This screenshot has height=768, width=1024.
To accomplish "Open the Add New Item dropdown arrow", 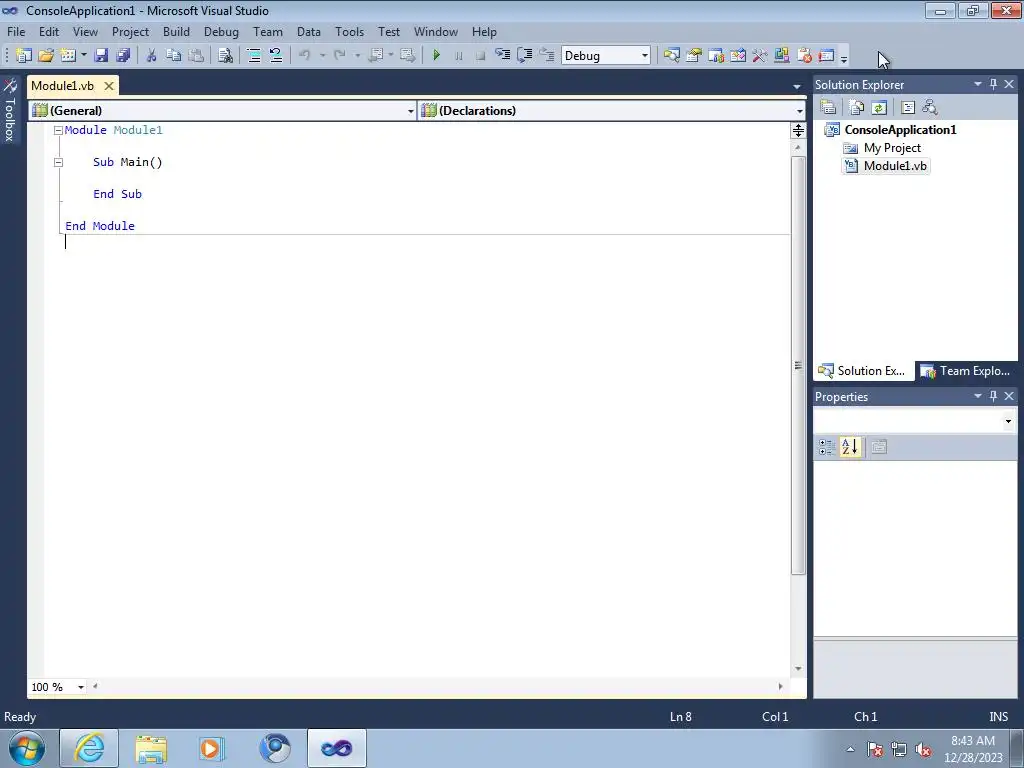I will point(84,56).
